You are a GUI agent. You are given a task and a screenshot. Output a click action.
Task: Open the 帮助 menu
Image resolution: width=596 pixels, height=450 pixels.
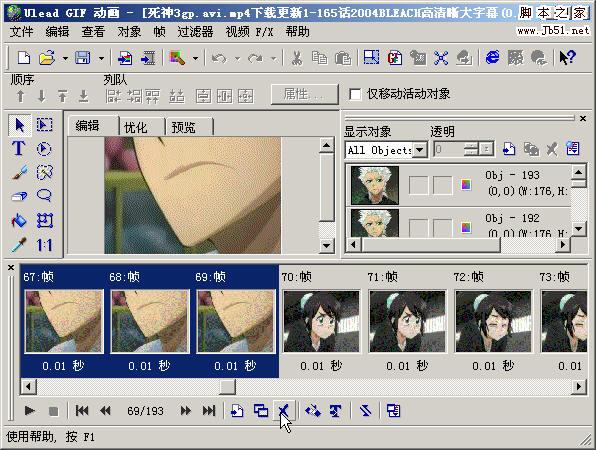pyautogui.click(x=298, y=32)
